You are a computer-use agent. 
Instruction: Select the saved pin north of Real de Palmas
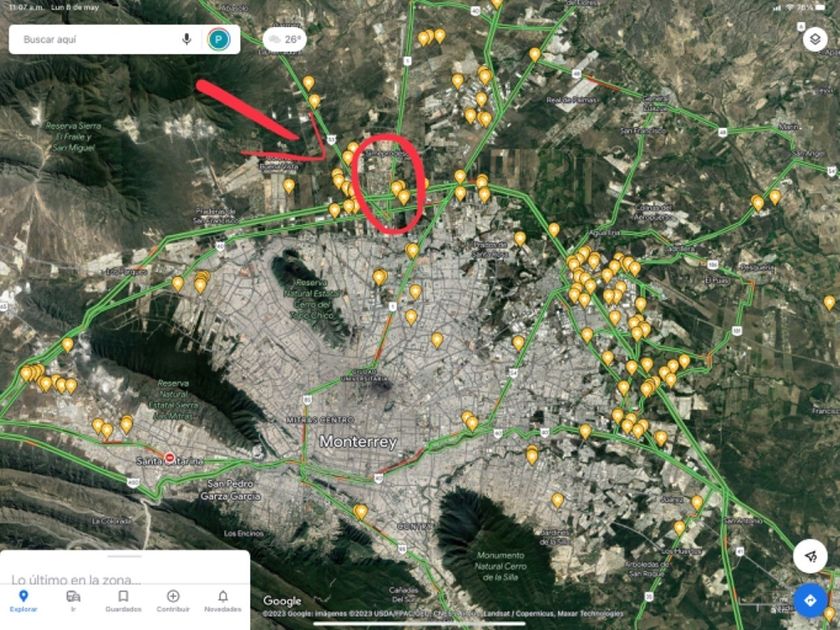[535, 54]
